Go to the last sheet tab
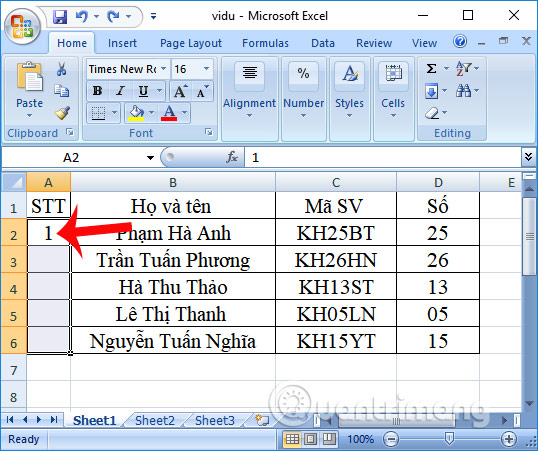538x451 pixels. [x=54, y=419]
